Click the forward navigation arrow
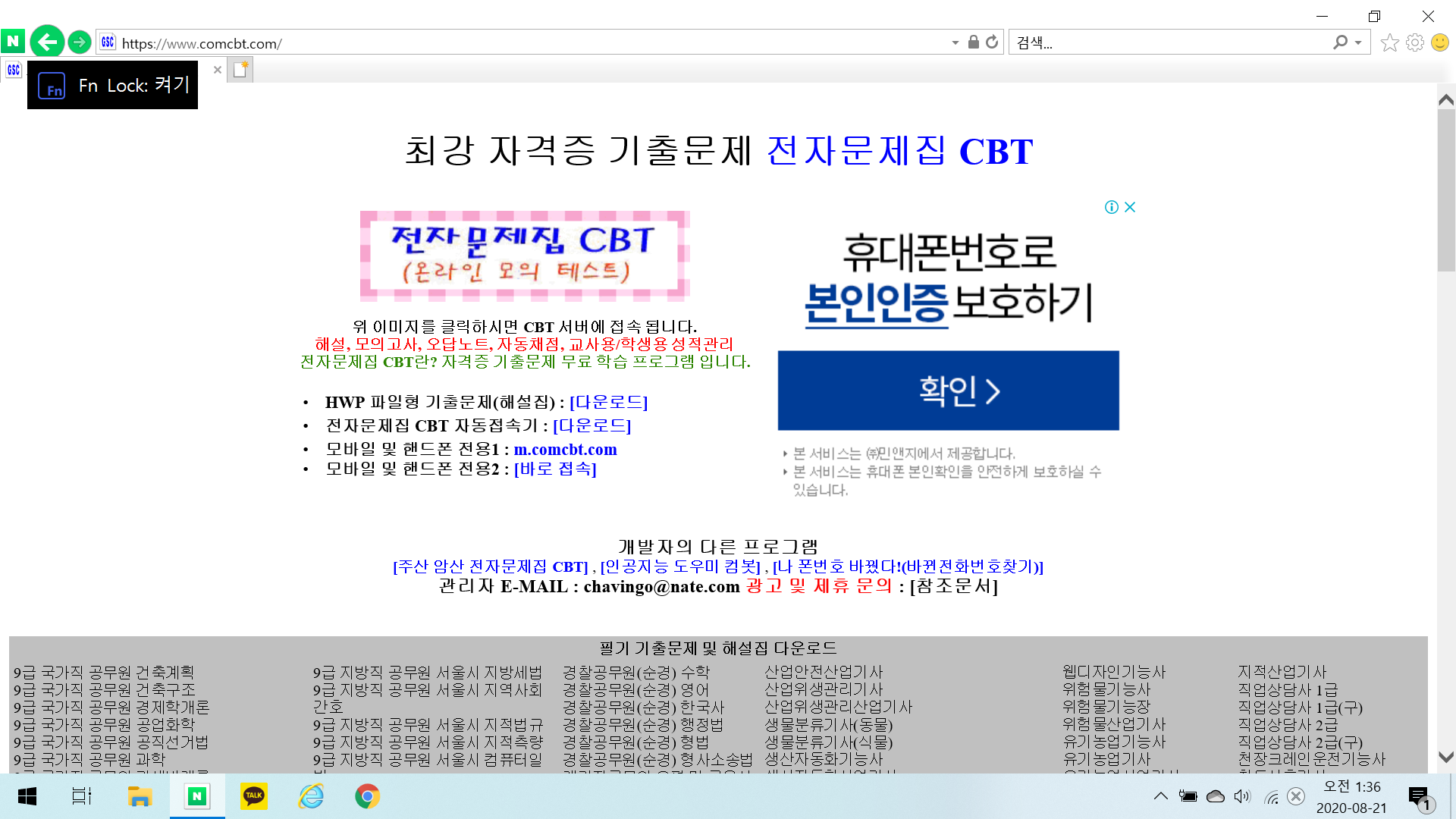The width and height of the screenshot is (1456, 819). click(80, 42)
